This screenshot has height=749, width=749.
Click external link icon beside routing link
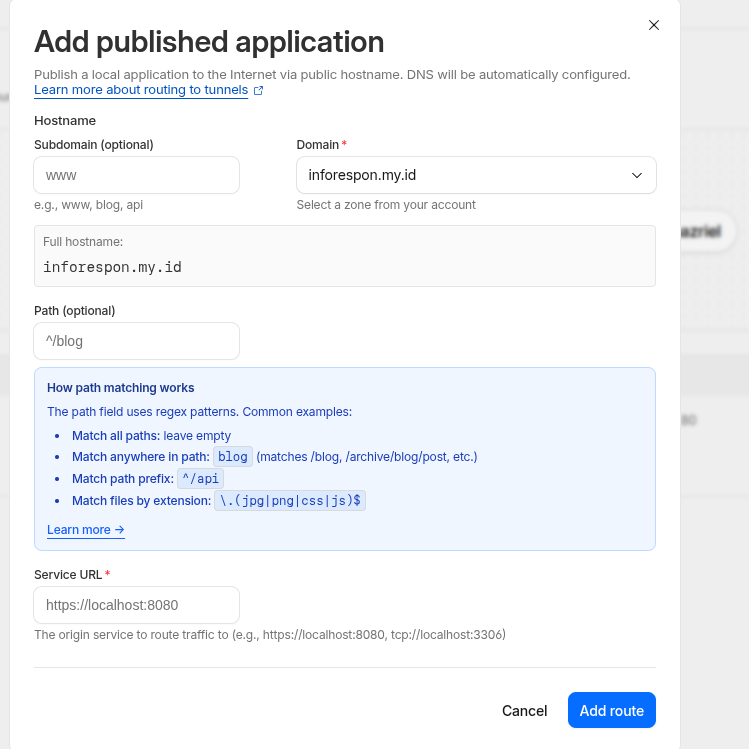click(258, 91)
